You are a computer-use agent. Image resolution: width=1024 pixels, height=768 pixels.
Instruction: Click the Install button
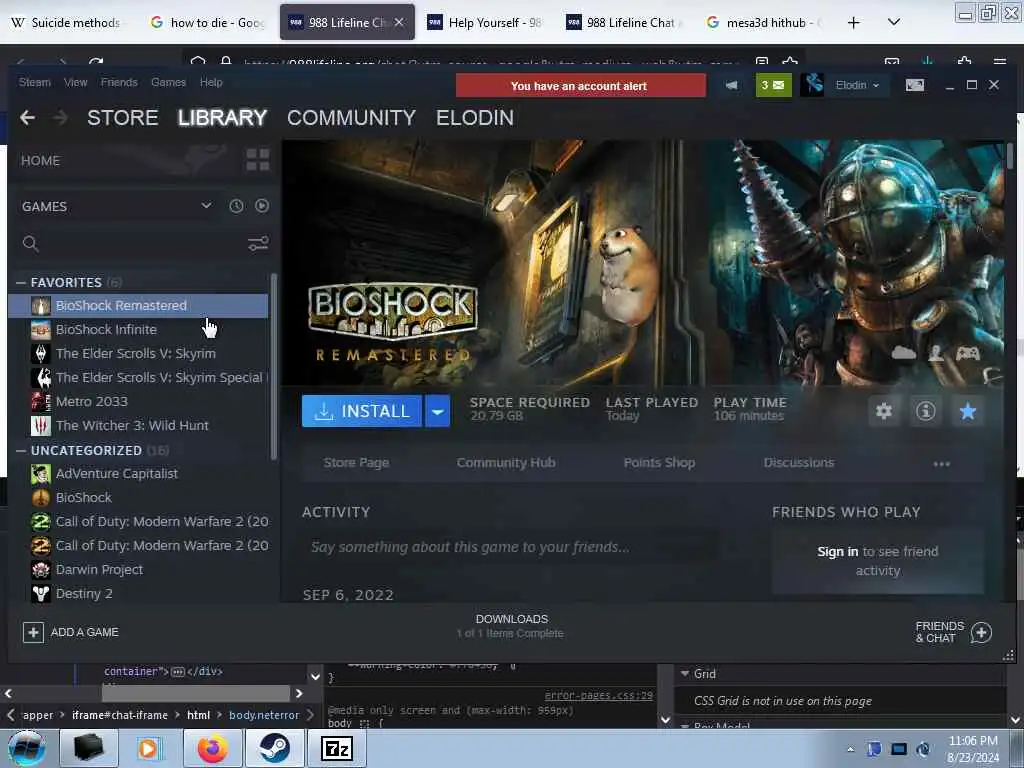(x=362, y=411)
